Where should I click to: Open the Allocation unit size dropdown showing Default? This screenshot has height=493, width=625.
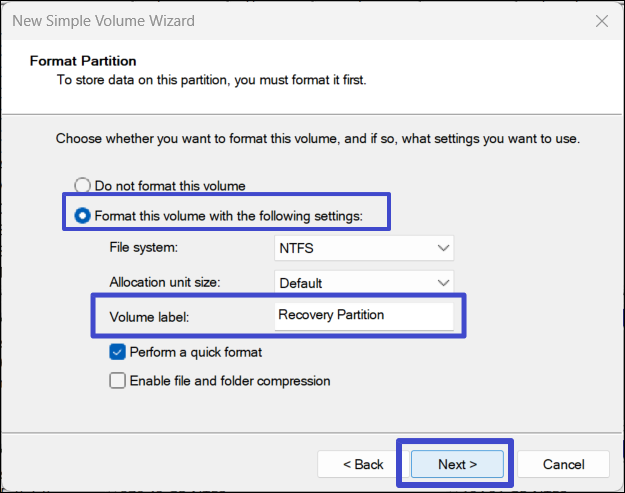[363, 283]
